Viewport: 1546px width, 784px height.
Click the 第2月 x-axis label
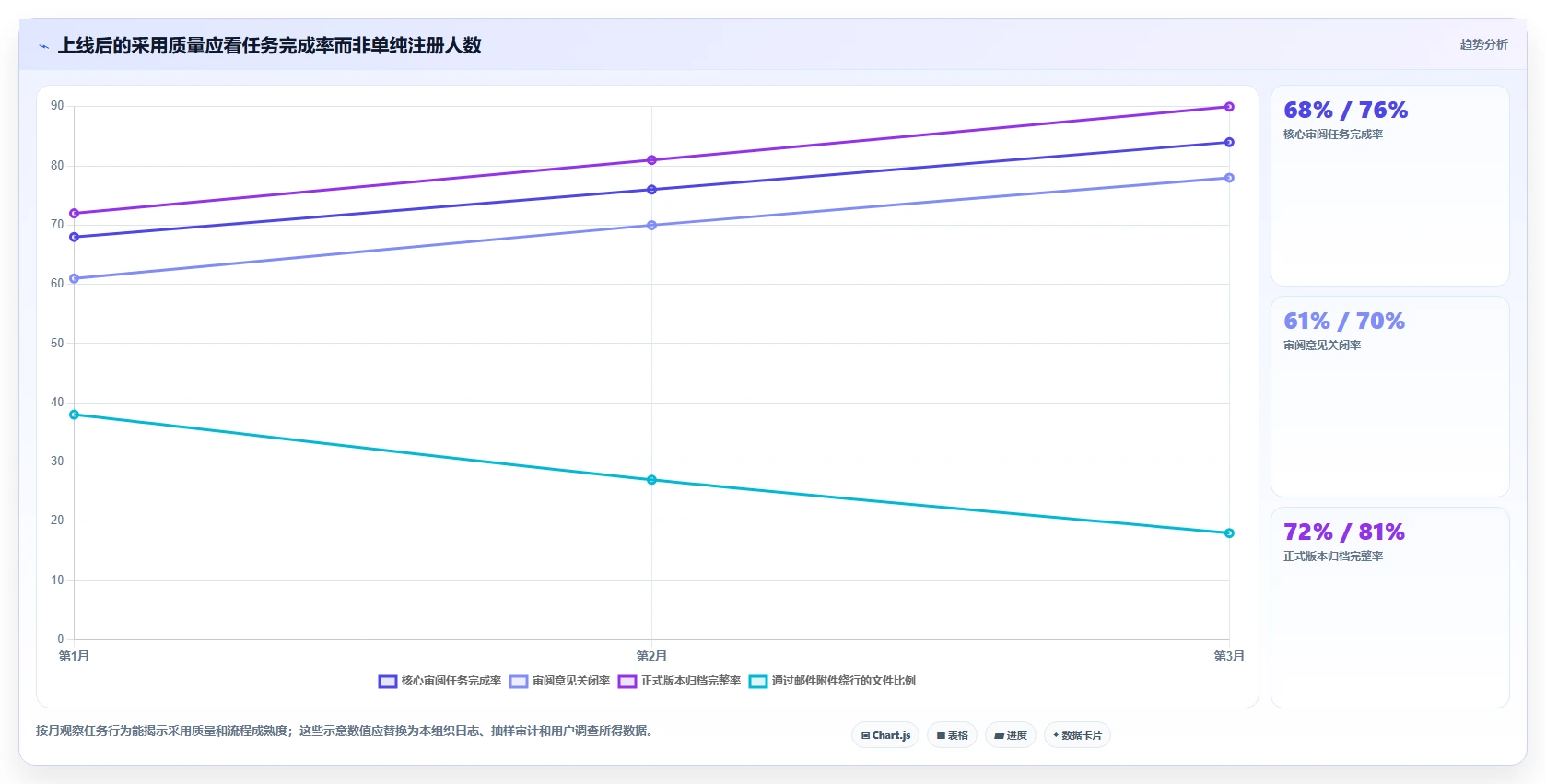click(x=651, y=657)
